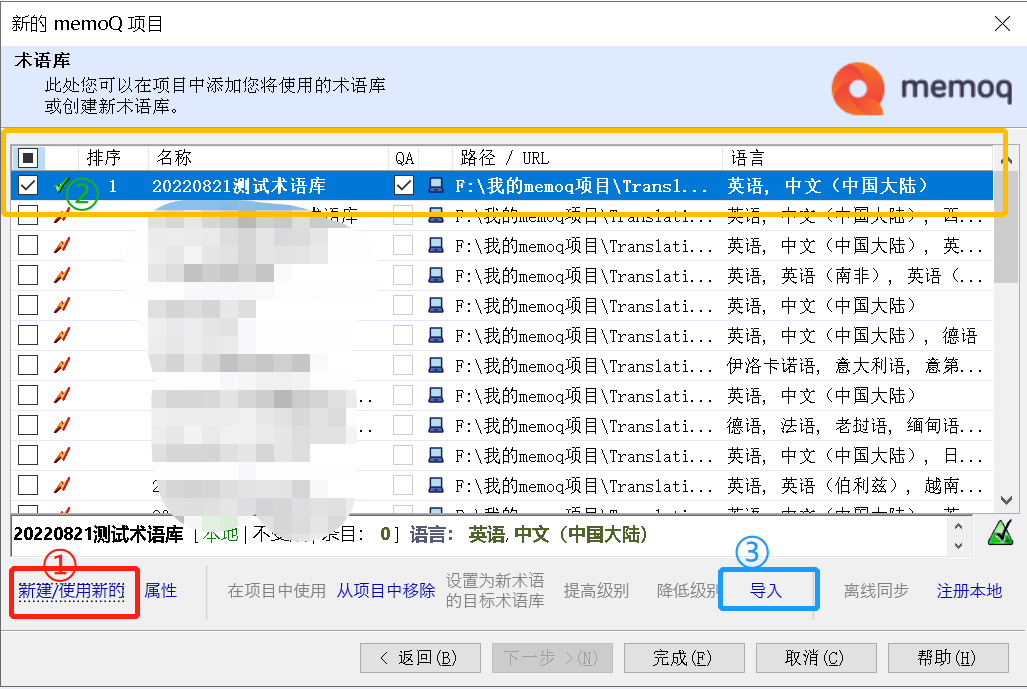The image size is (1027, 689).
Task: Click the 提高级别 link
Action: 596,591
